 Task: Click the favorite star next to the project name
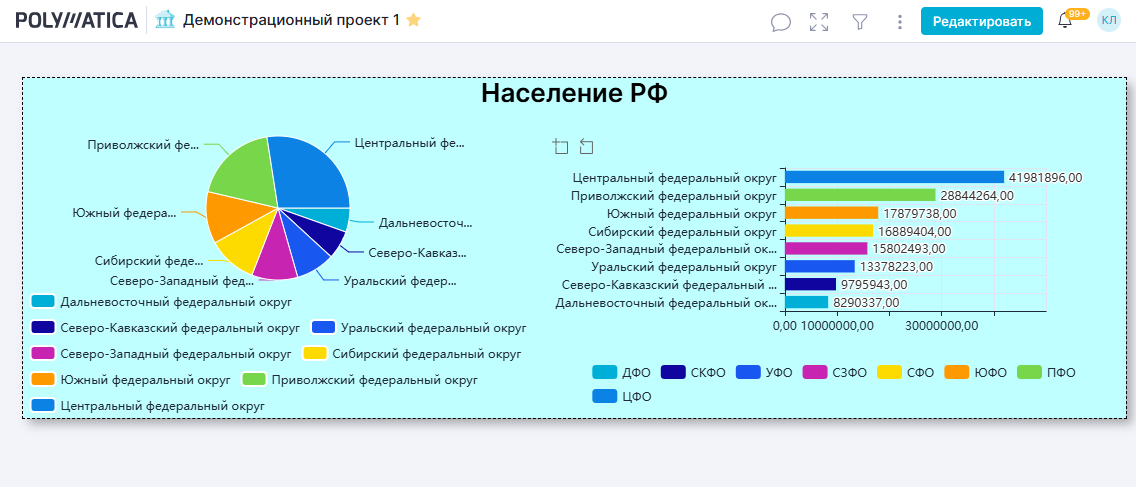pyautogui.click(x=413, y=20)
